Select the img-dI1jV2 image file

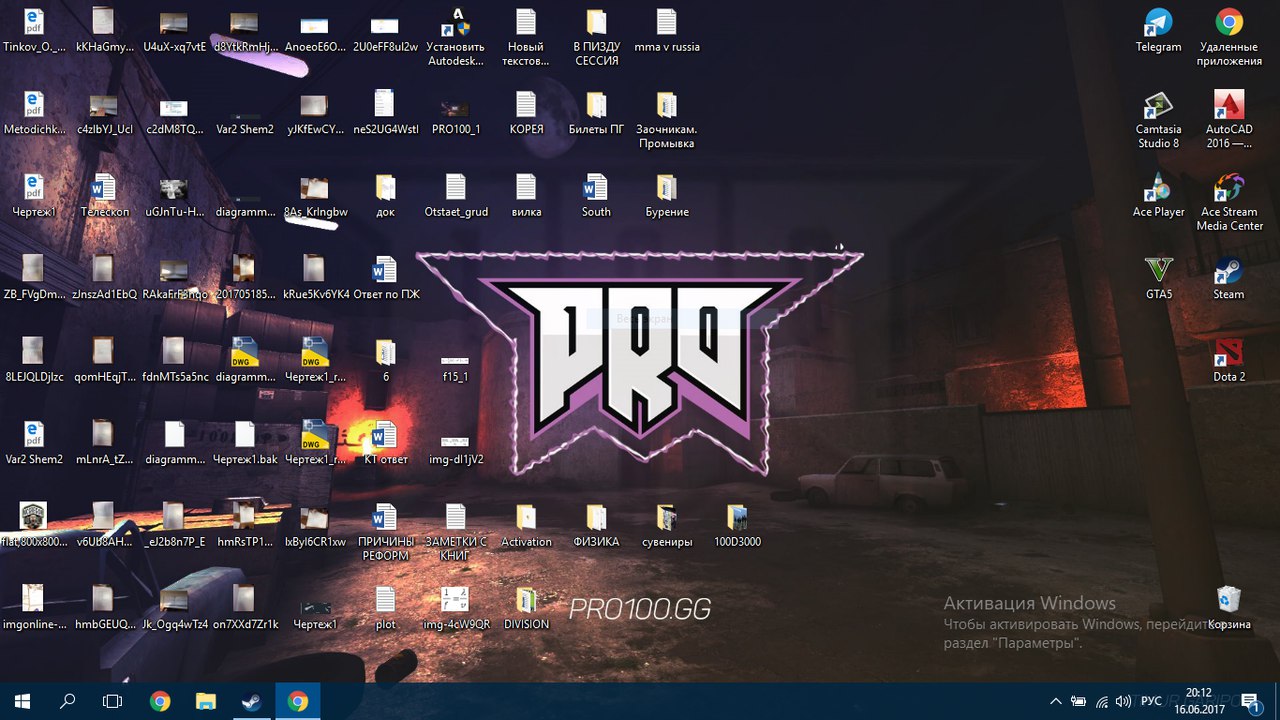pyautogui.click(x=455, y=450)
